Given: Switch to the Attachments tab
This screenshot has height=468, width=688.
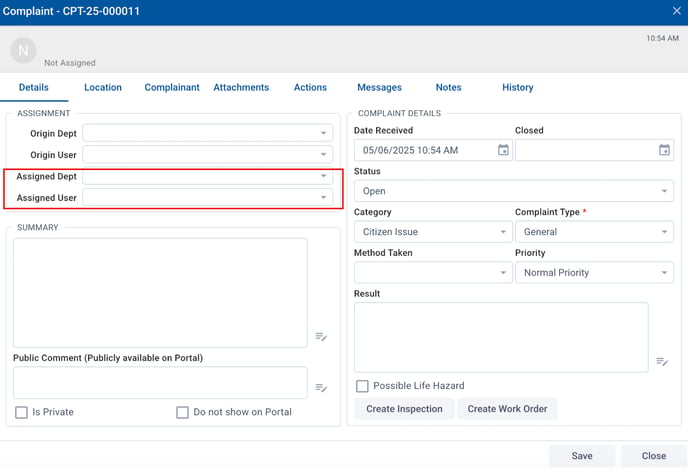Looking at the screenshot, I should click(241, 88).
